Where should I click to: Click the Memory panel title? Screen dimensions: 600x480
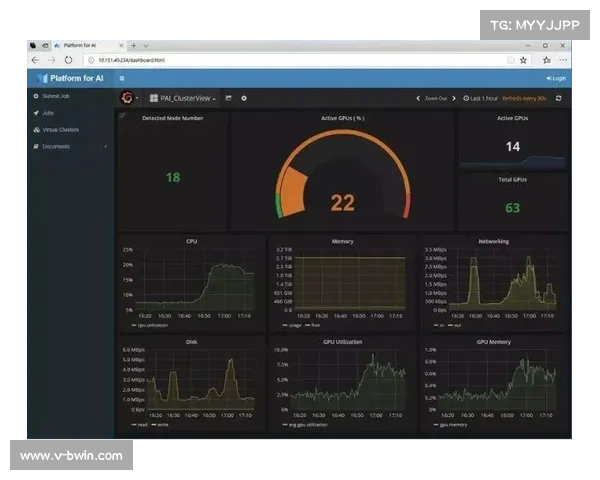[342, 242]
